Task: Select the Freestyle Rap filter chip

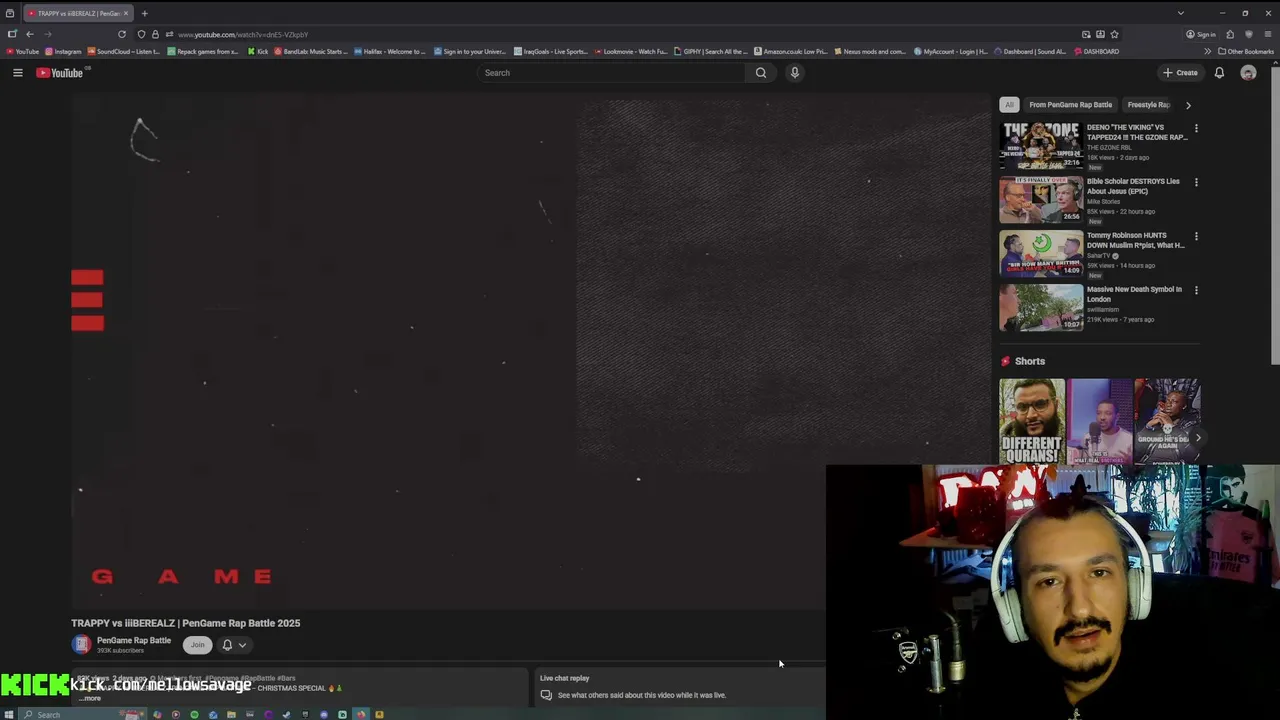Action: click(x=1148, y=105)
